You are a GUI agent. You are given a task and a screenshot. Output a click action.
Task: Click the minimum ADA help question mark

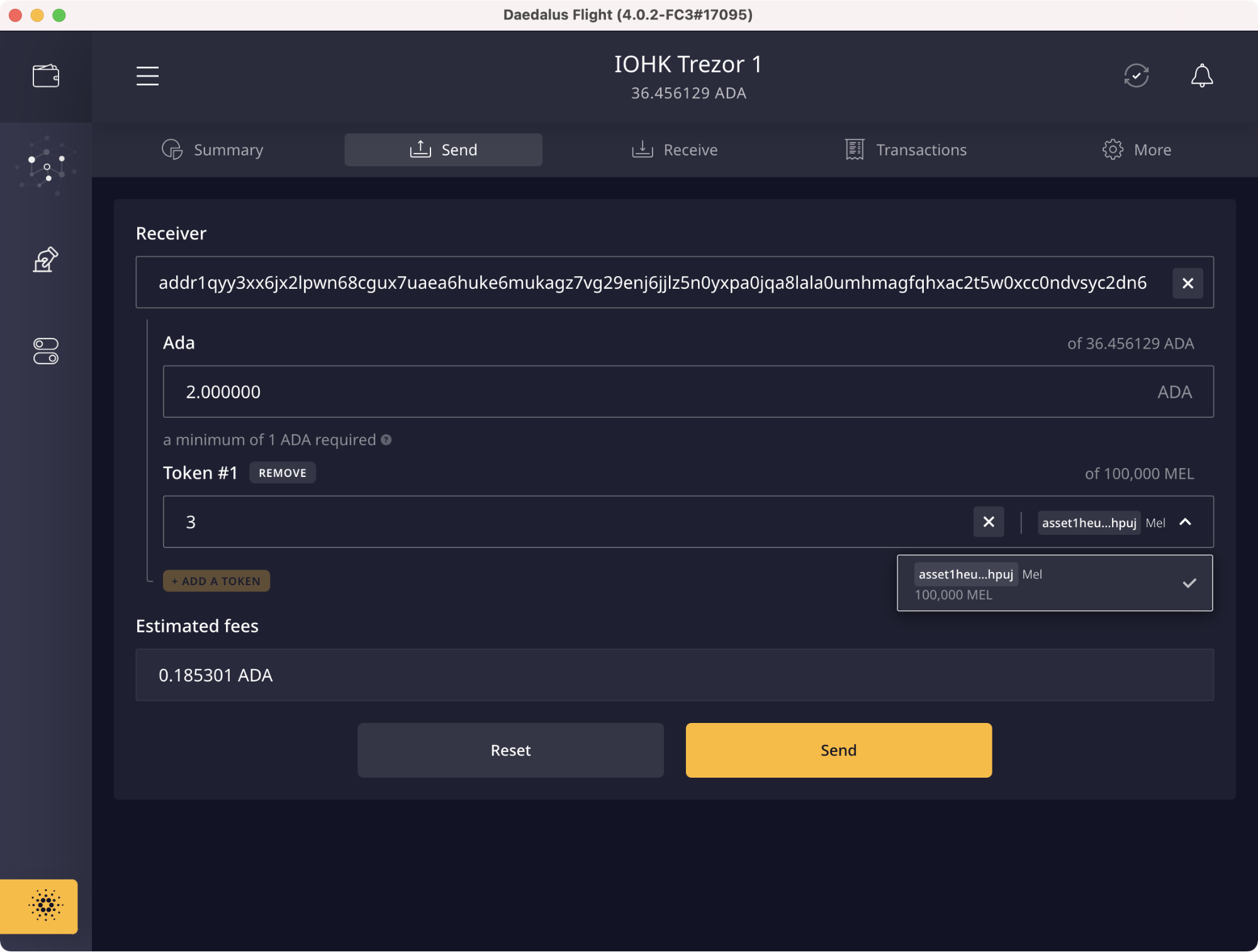click(x=386, y=440)
